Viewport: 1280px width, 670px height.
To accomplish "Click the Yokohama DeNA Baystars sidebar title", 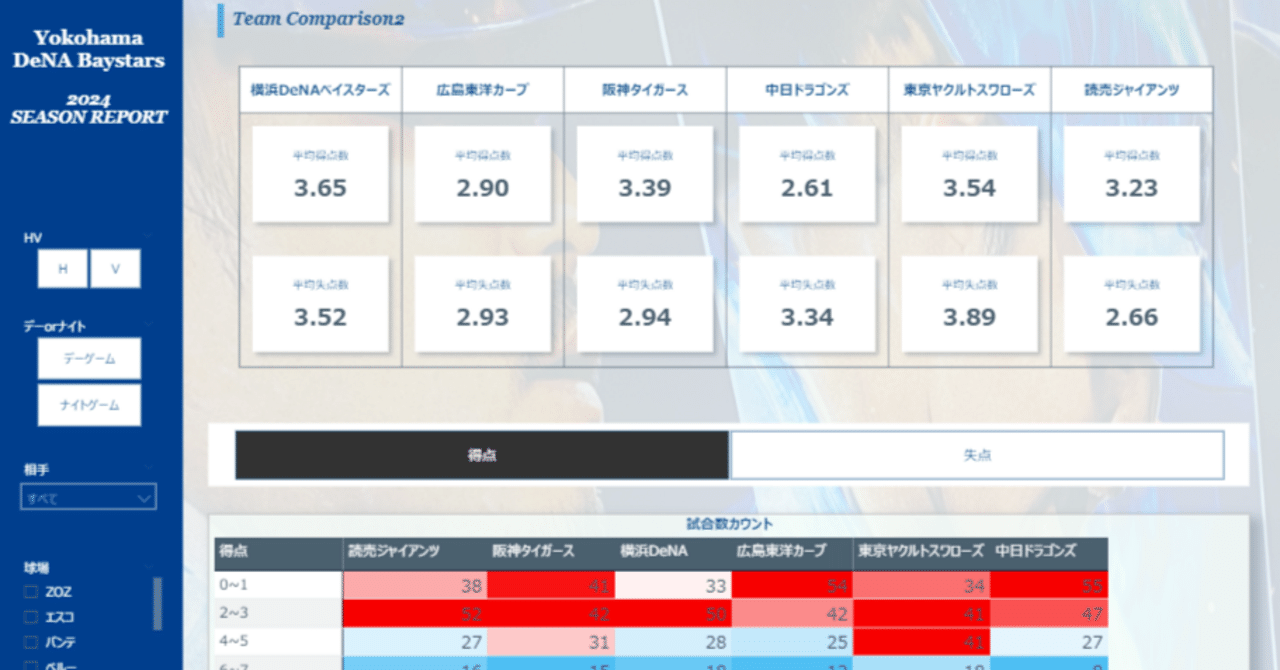I will [x=89, y=49].
